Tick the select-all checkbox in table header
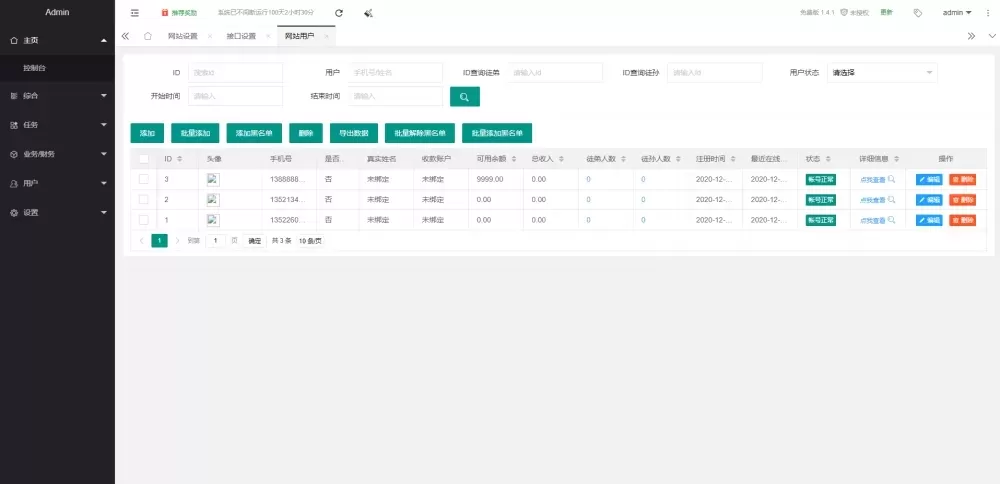The image size is (1000, 484). pos(143,159)
